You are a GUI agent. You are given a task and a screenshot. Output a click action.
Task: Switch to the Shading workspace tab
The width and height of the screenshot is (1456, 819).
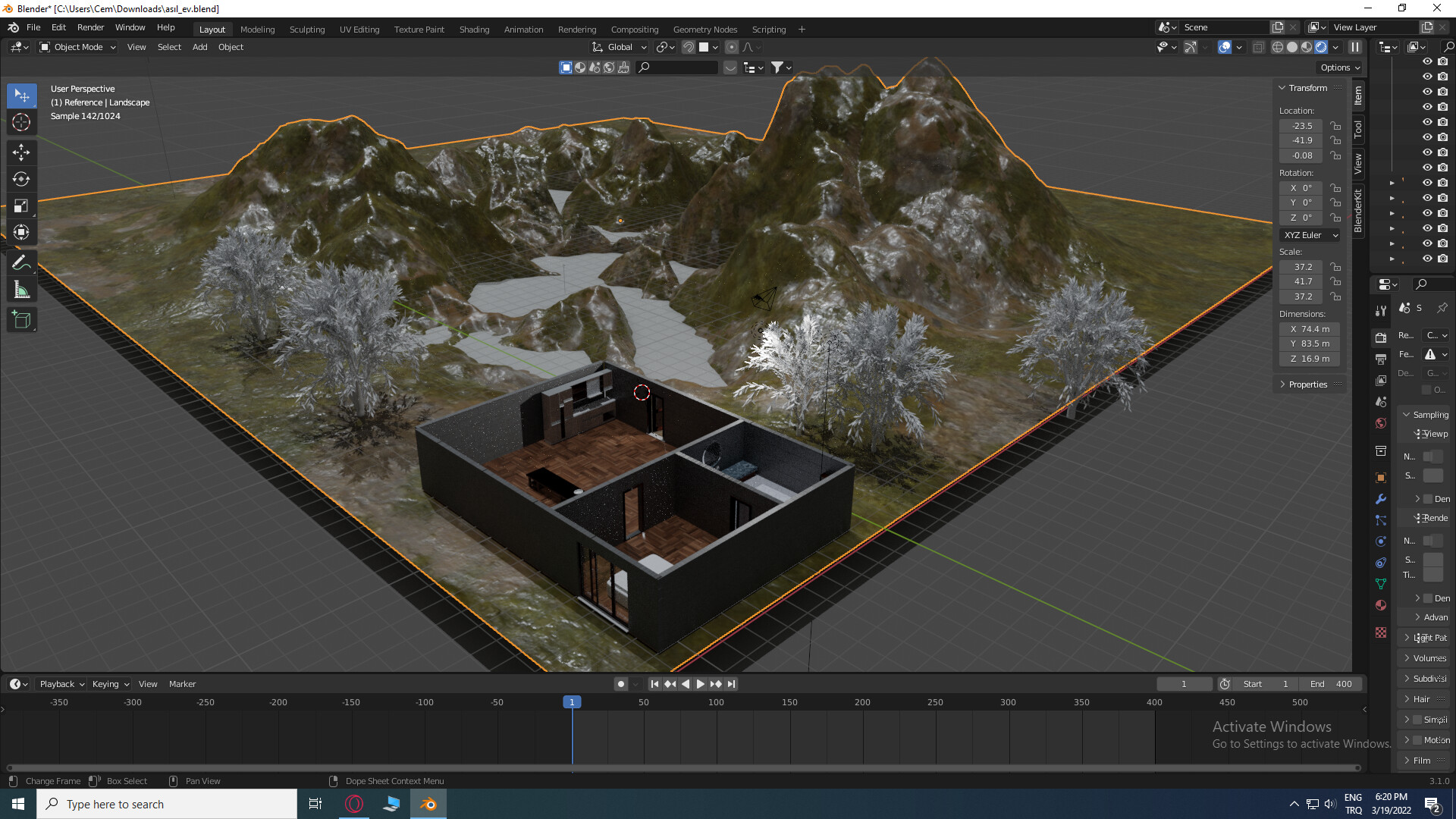pyautogui.click(x=474, y=30)
